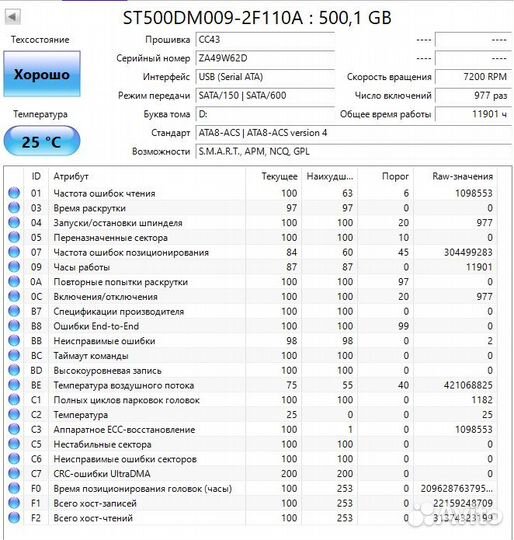
Task: Click the Буква тома field D:
Action: pos(265,114)
